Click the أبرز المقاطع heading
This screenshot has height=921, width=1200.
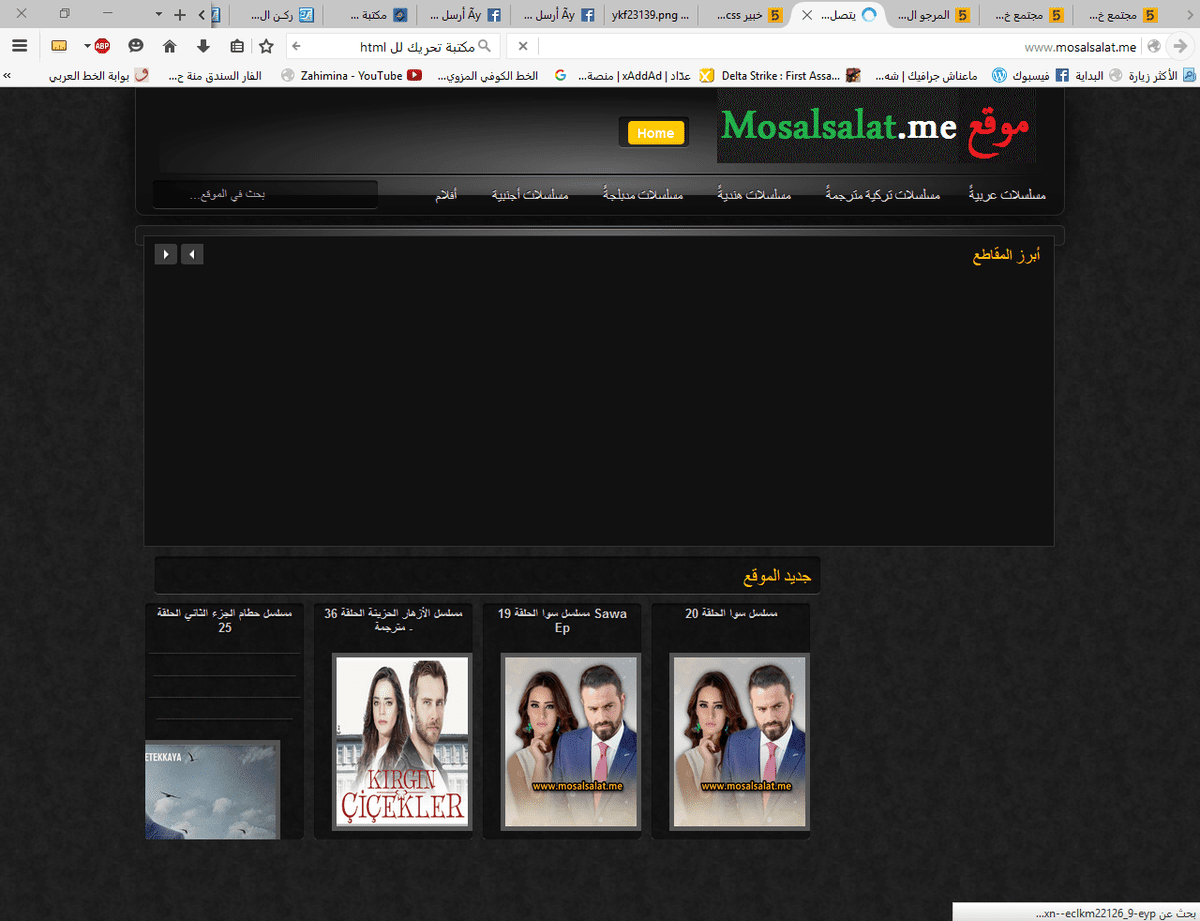1006,256
